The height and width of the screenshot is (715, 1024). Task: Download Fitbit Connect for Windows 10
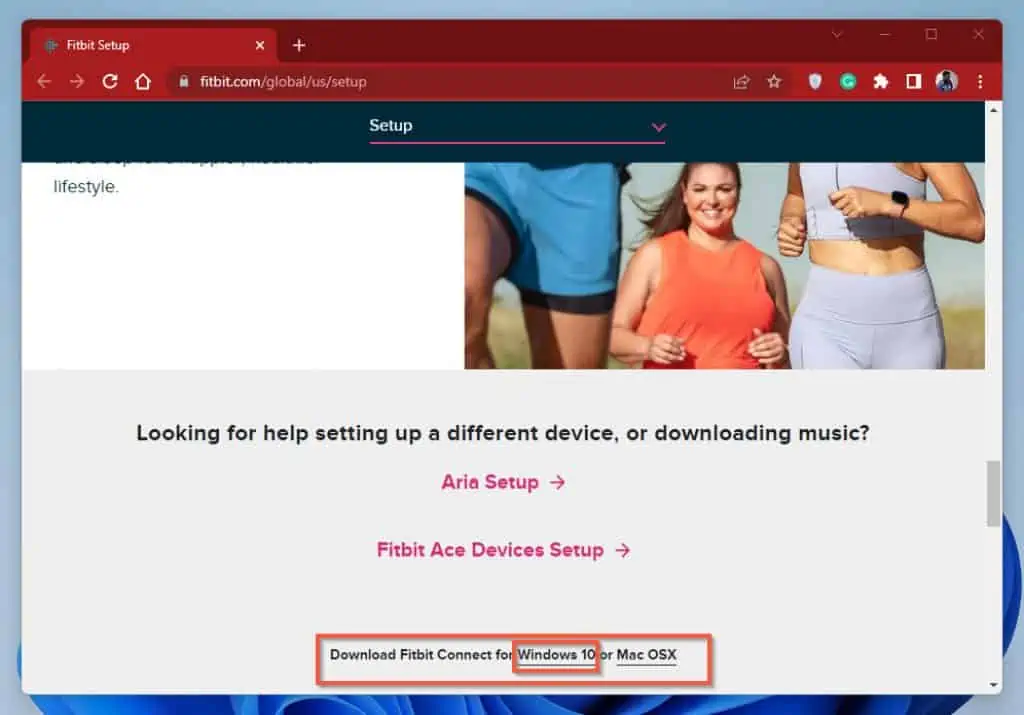[556, 655]
